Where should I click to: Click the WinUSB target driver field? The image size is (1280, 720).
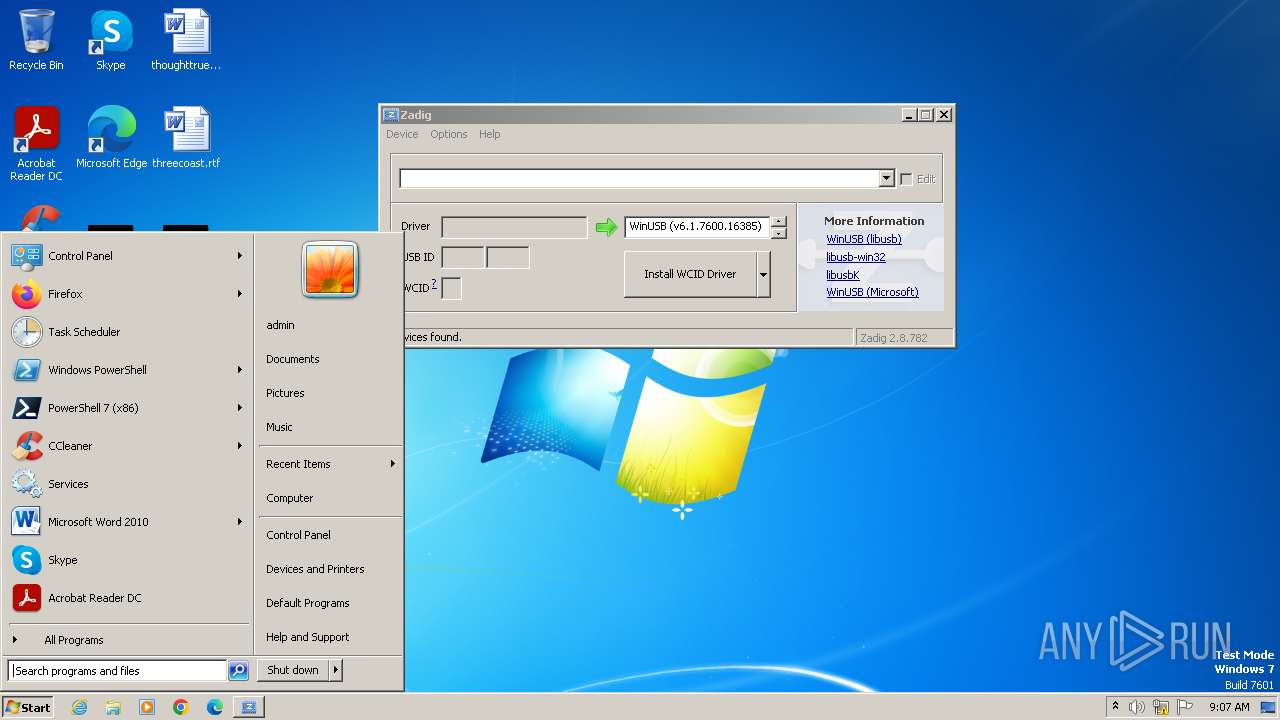(x=697, y=227)
